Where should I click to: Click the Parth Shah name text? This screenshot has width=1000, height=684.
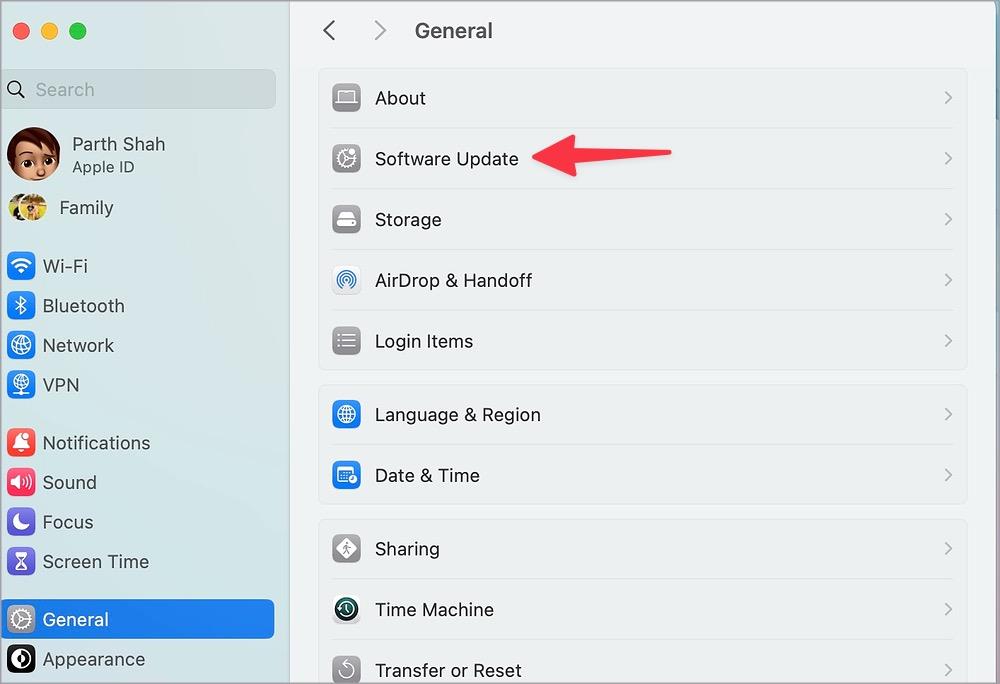pyautogui.click(x=119, y=144)
